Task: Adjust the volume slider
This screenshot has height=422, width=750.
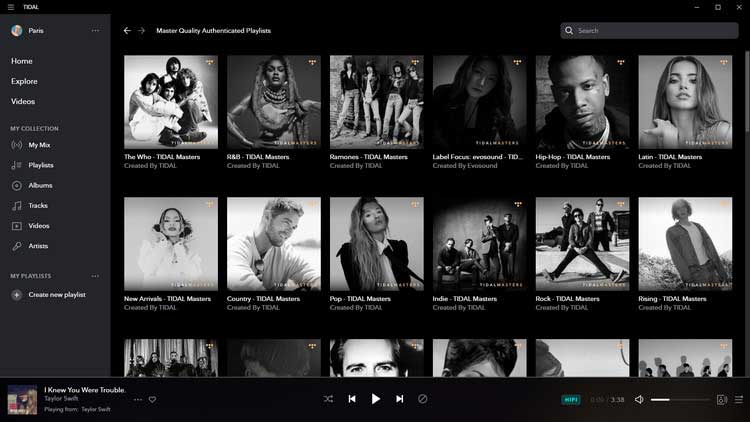Action: tap(680, 400)
